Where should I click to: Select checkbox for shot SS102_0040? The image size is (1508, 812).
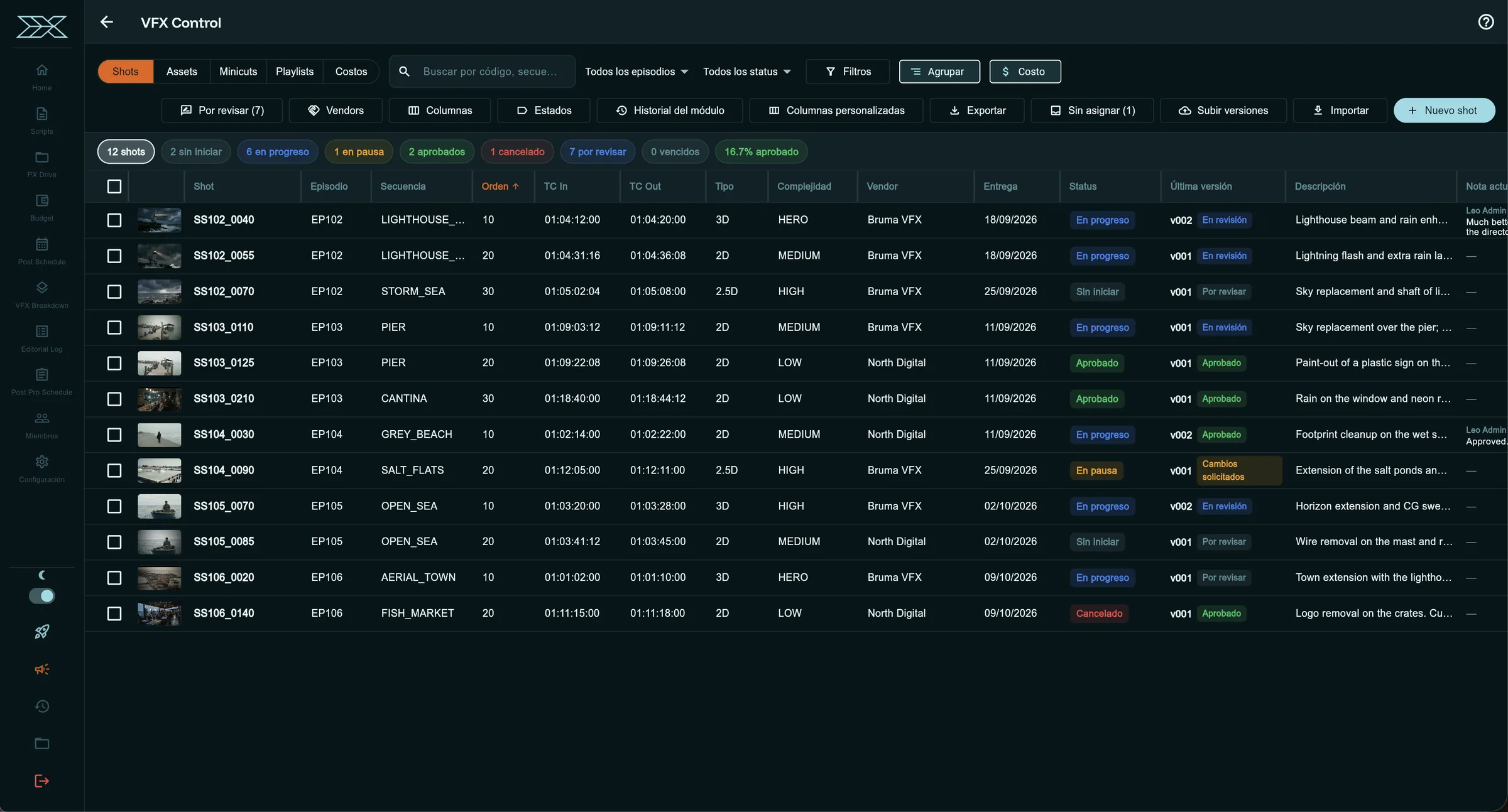pos(114,220)
